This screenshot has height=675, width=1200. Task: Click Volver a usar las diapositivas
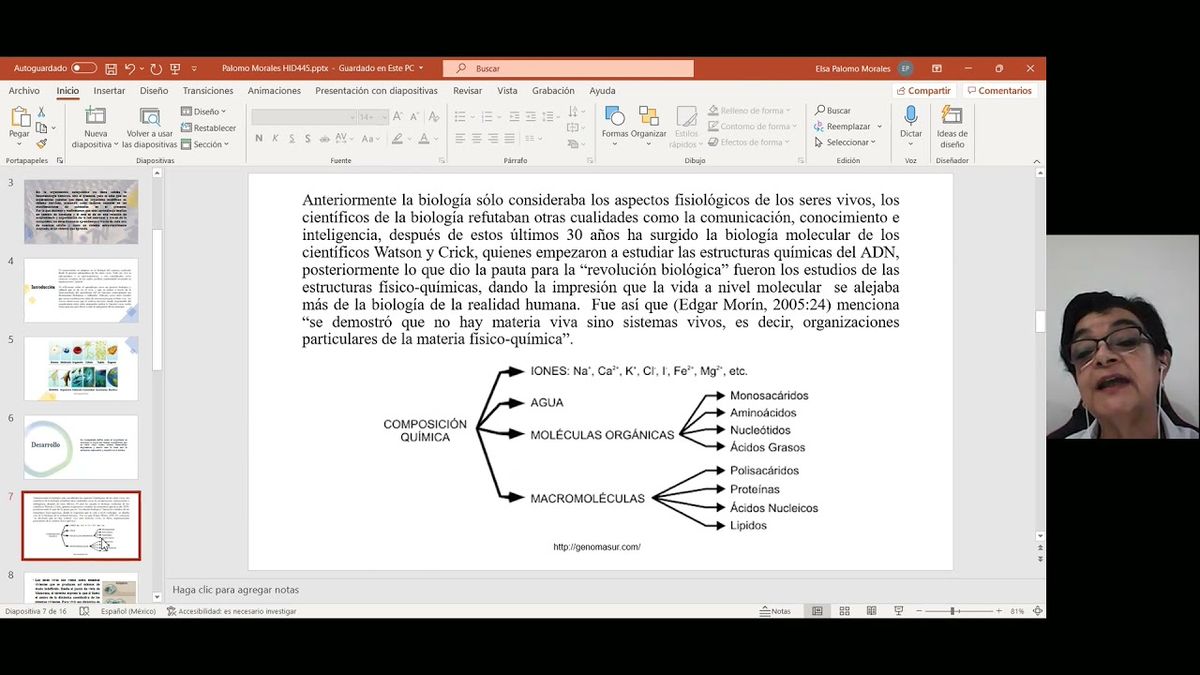click(149, 127)
